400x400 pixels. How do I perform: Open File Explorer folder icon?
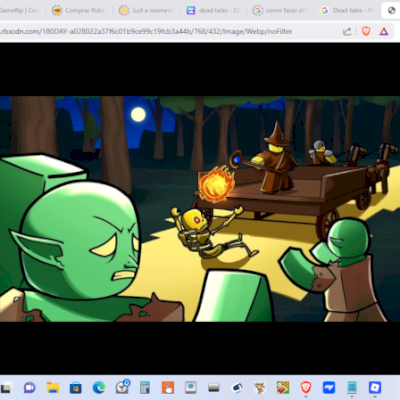click(x=53, y=387)
